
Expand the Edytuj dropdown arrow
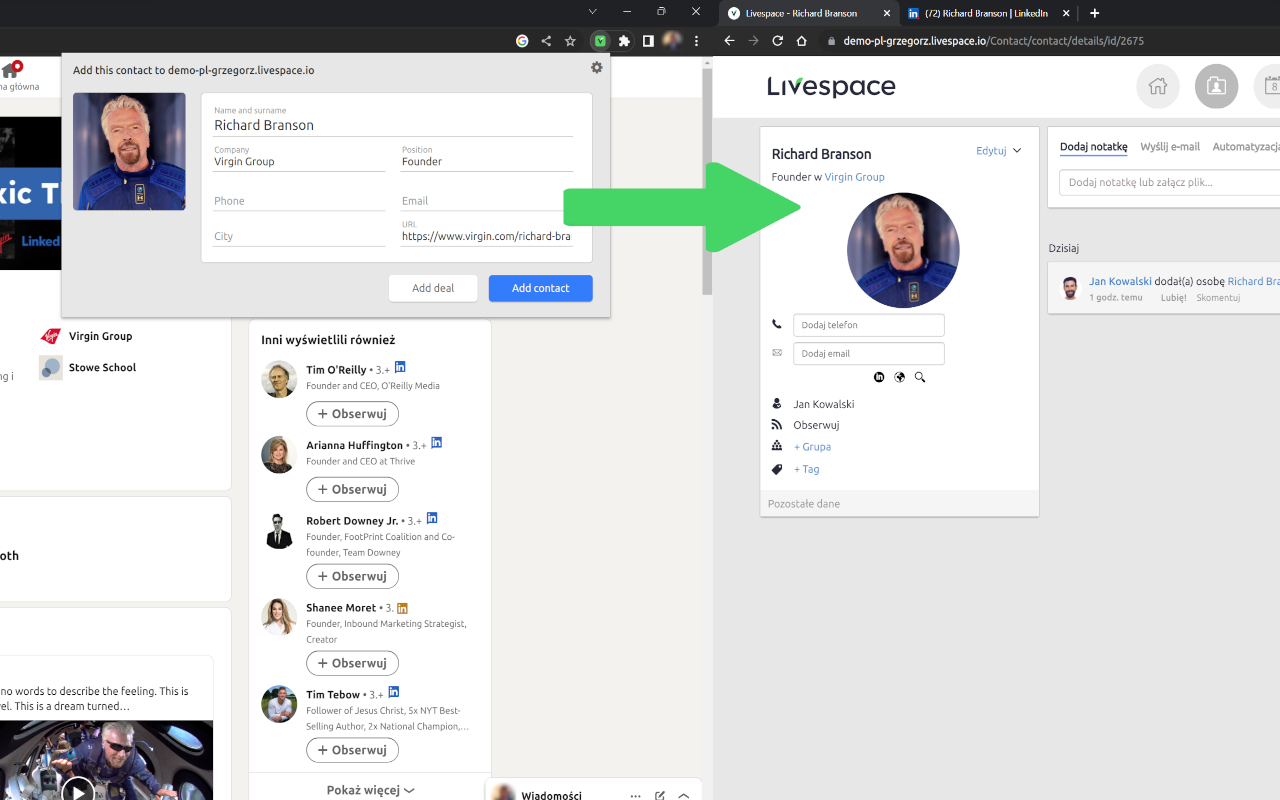1017,151
